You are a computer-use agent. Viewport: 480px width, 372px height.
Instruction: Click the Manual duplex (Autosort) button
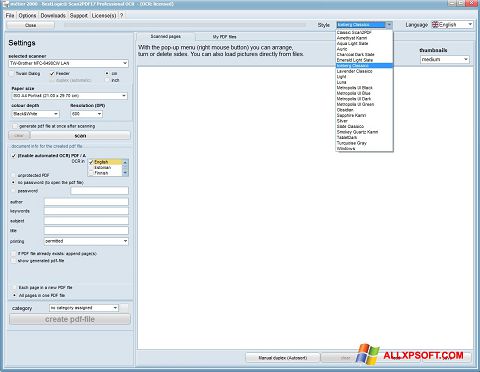coord(283,358)
